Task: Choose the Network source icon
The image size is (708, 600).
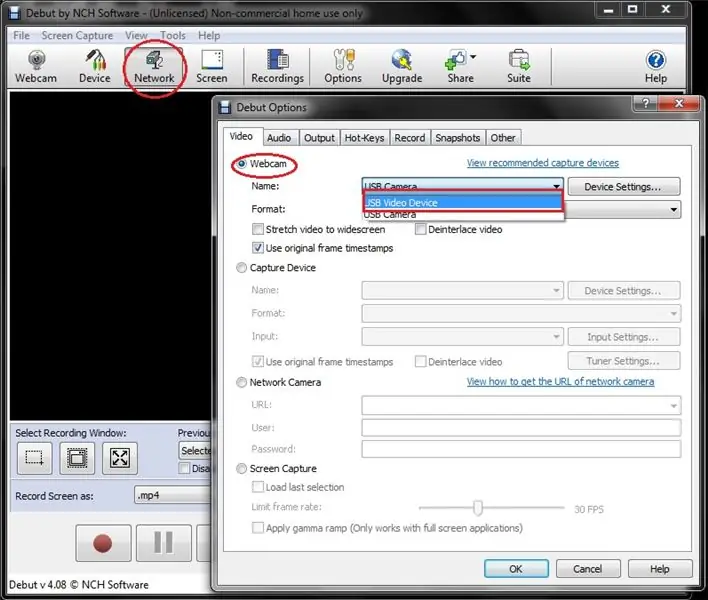Action: 154,67
